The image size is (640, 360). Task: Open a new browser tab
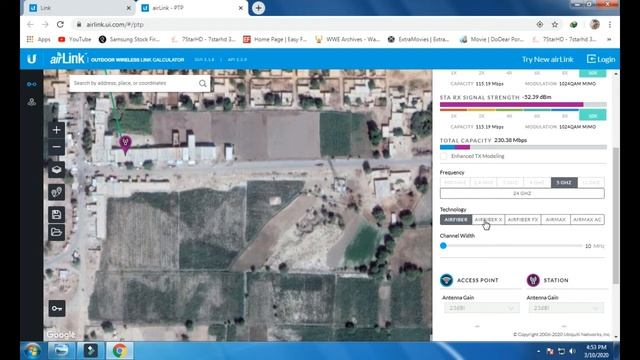point(258,8)
